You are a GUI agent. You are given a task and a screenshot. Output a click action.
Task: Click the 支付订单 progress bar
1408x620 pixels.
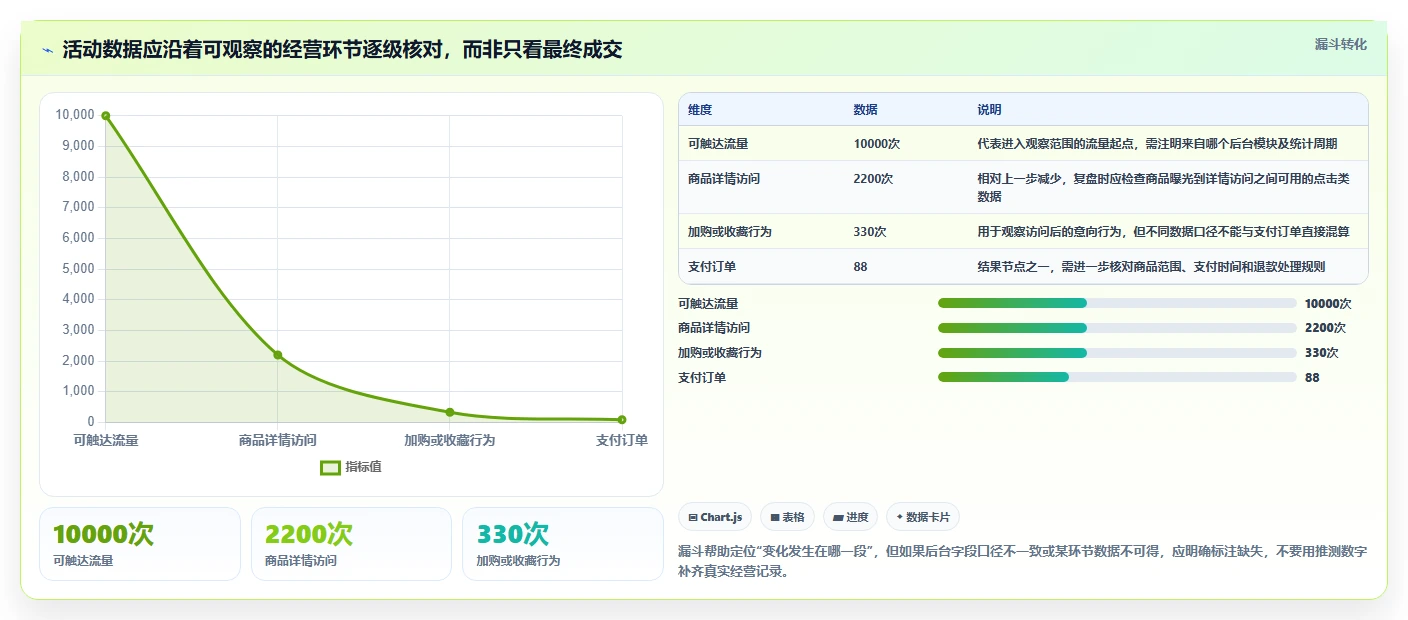point(1117,377)
